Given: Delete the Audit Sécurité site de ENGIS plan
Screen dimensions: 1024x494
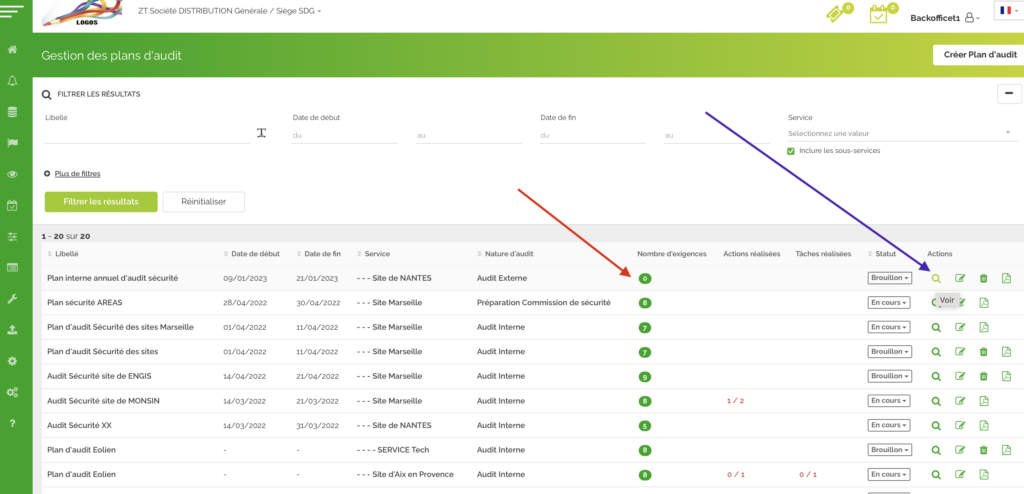Looking at the screenshot, I should coord(983,376).
